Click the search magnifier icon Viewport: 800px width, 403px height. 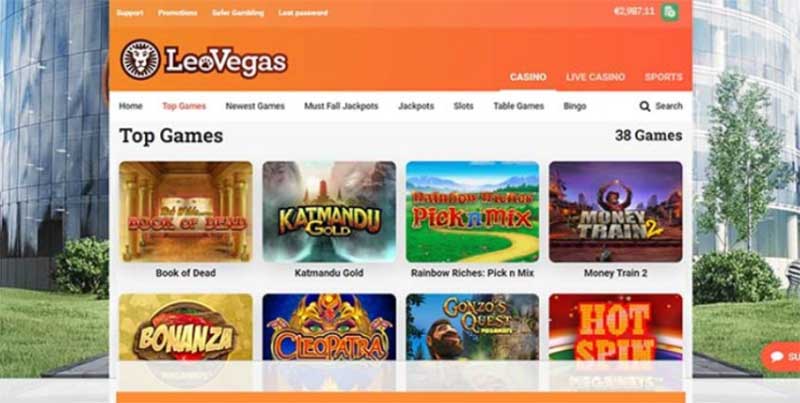tap(644, 106)
